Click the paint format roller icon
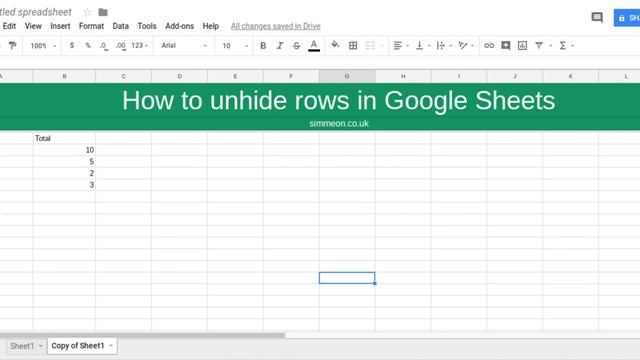The image size is (640, 360). pyautogui.click(x=13, y=45)
